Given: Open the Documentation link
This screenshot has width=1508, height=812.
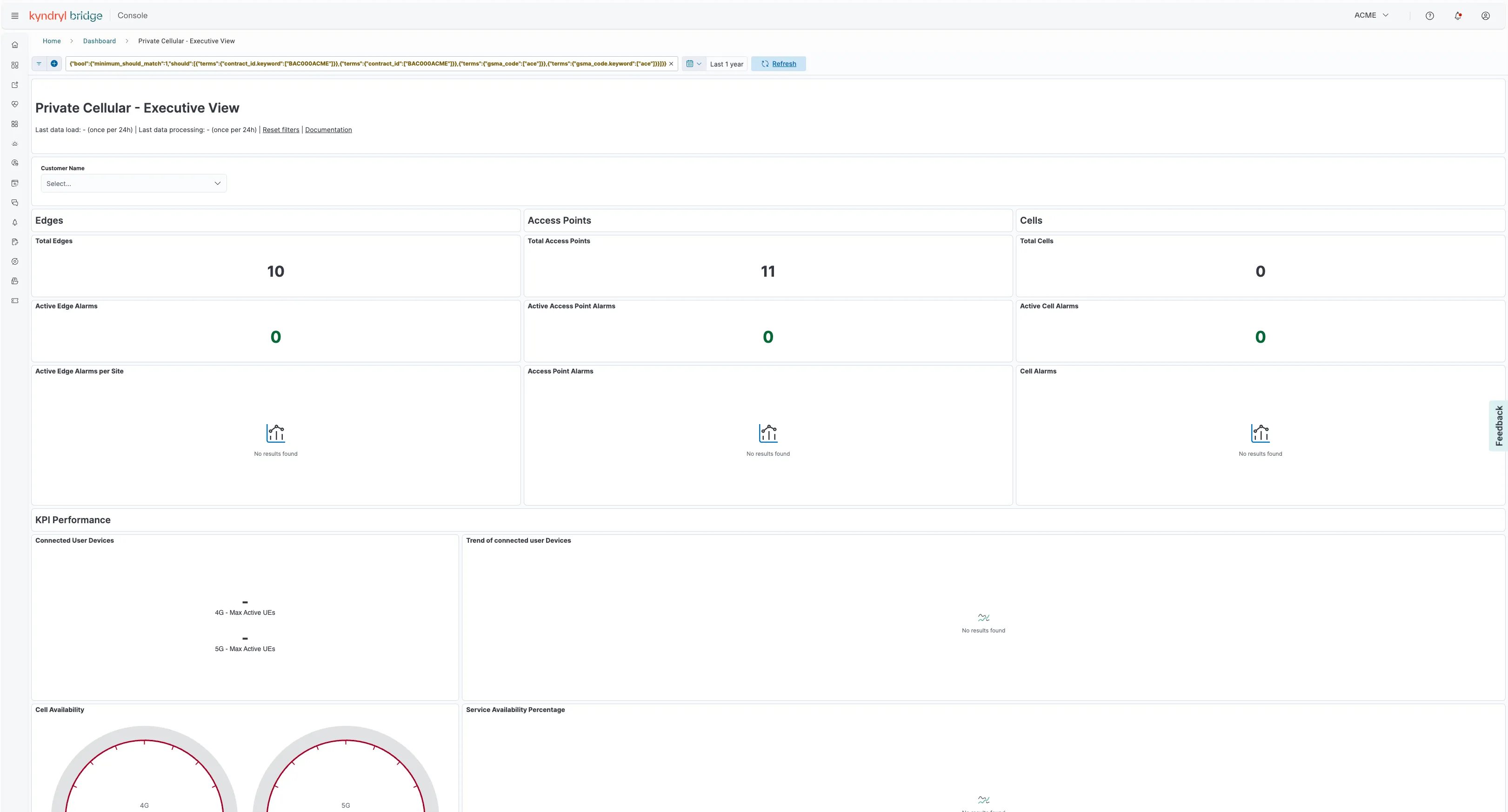Looking at the screenshot, I should click(328, 130).
